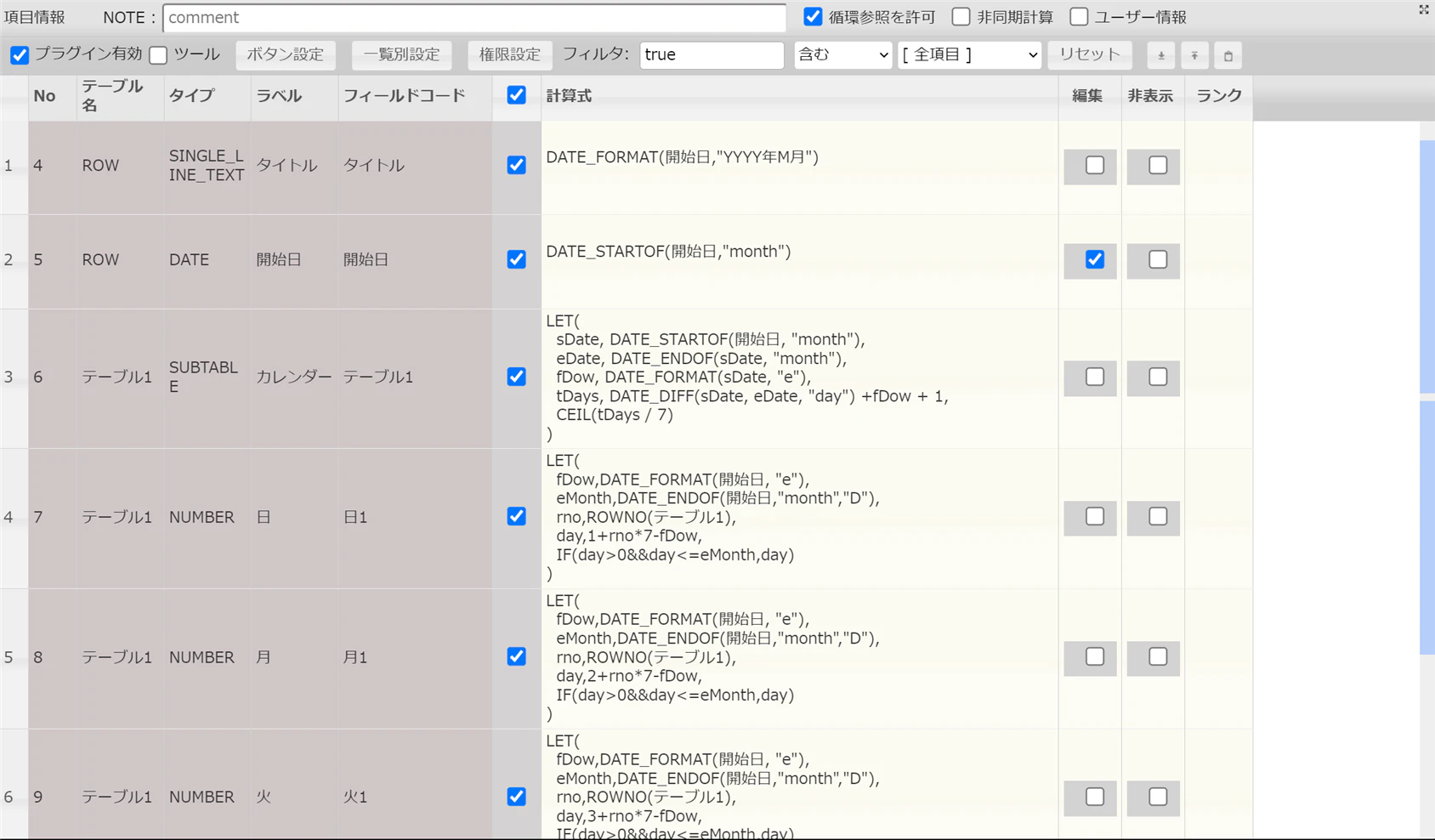Click the フィルタ text field containing true

(x=712, y=55)
